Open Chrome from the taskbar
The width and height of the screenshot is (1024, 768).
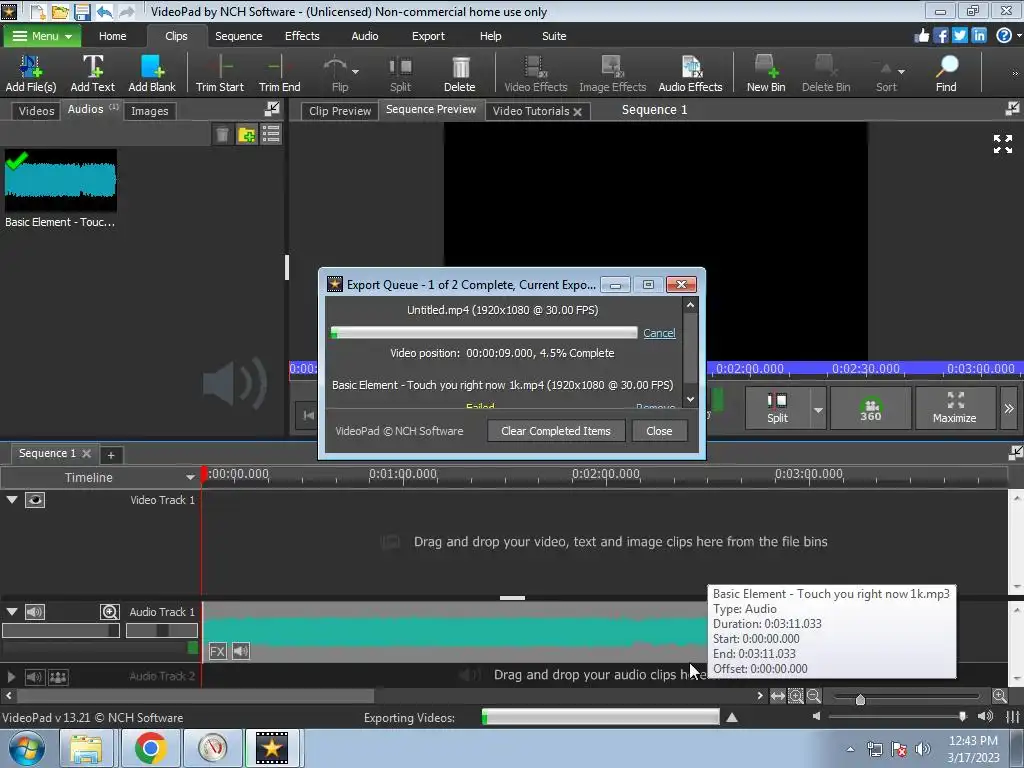pos(150,748)
